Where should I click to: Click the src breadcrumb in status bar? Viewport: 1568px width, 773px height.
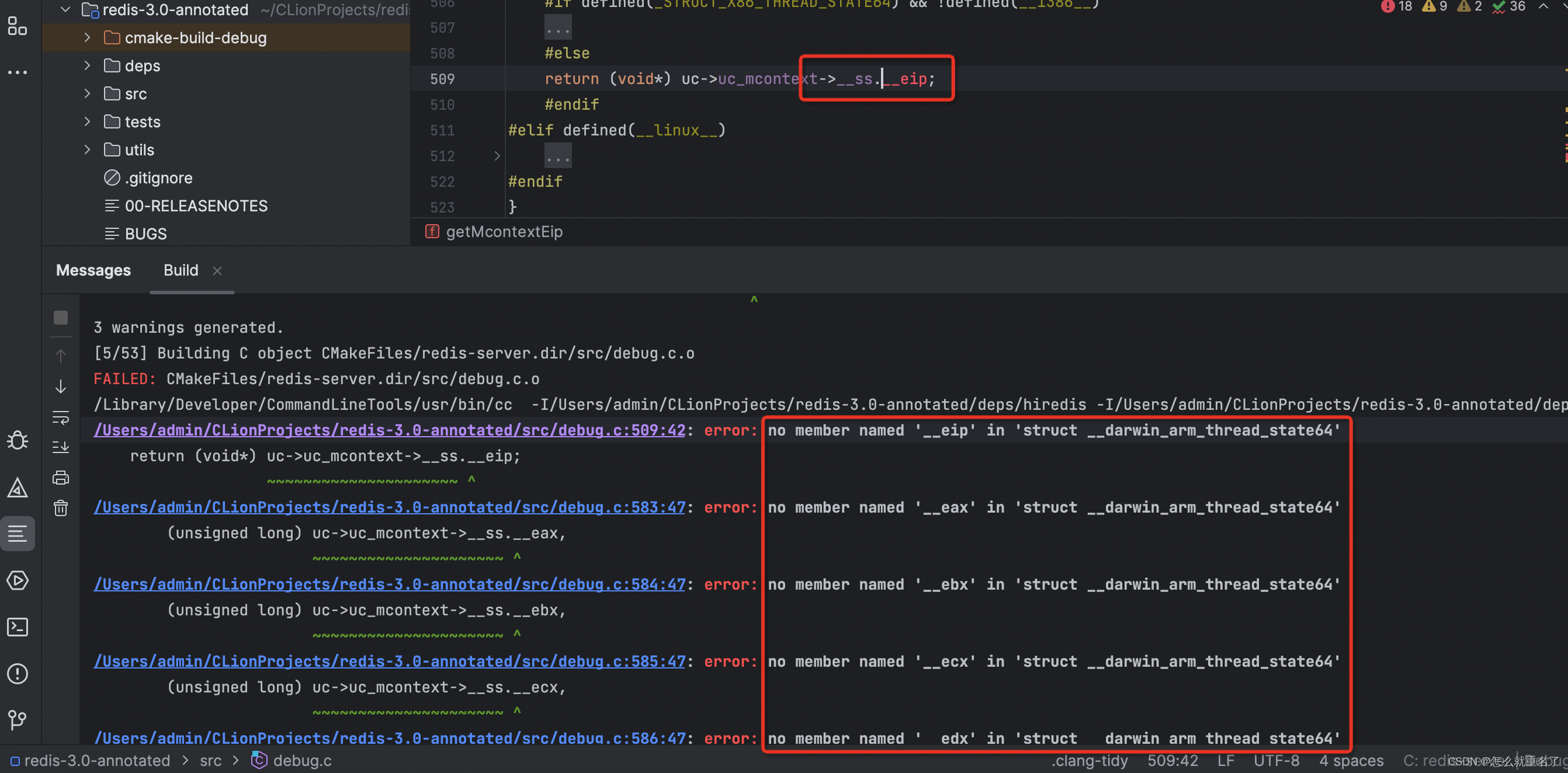(211, 761)
